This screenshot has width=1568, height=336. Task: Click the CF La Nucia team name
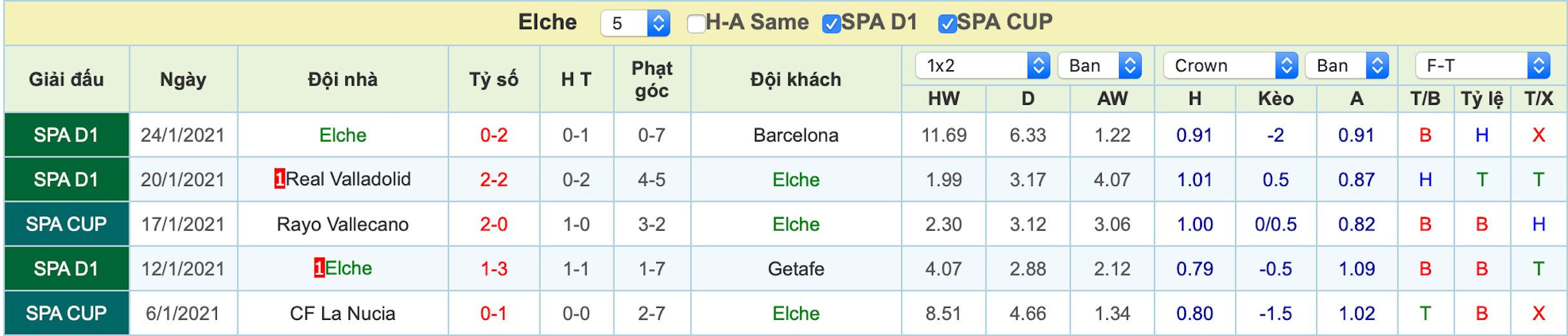point(342,313)
